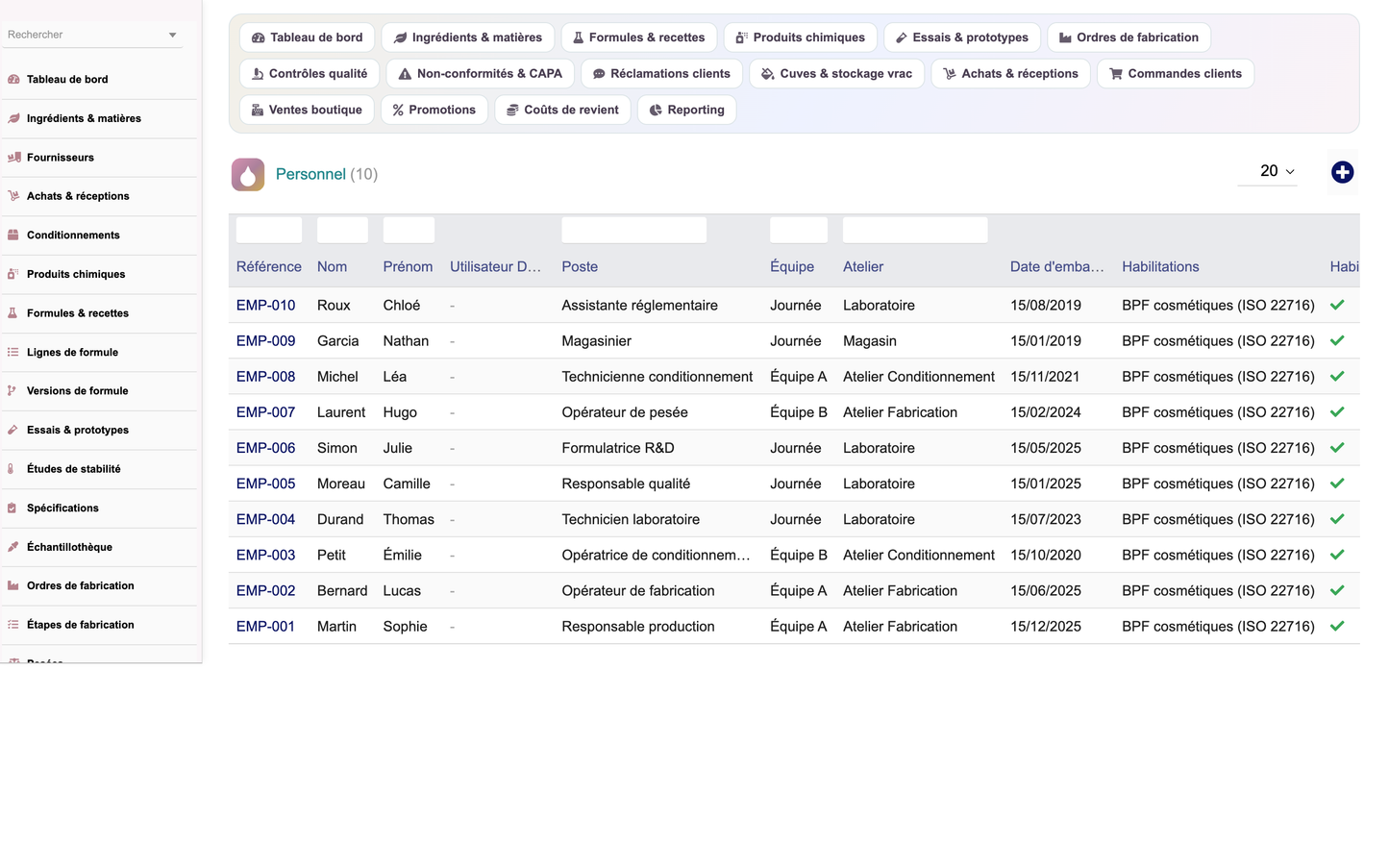Screen dimensions: 1389x868
Task: Open employee record EMP-008
Action: pos(266,377)
